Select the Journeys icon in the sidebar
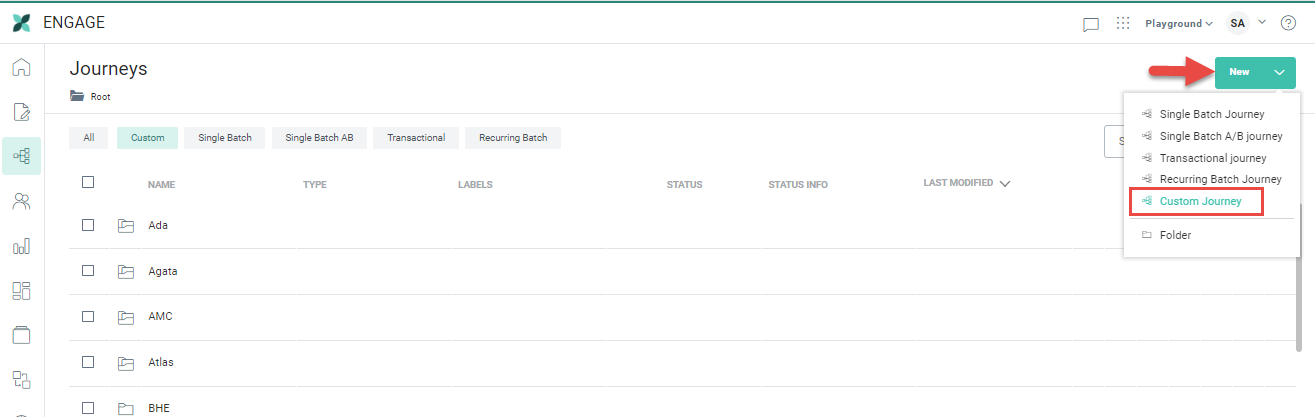This screenshot has height=417, width=1315. click(21, 156)
